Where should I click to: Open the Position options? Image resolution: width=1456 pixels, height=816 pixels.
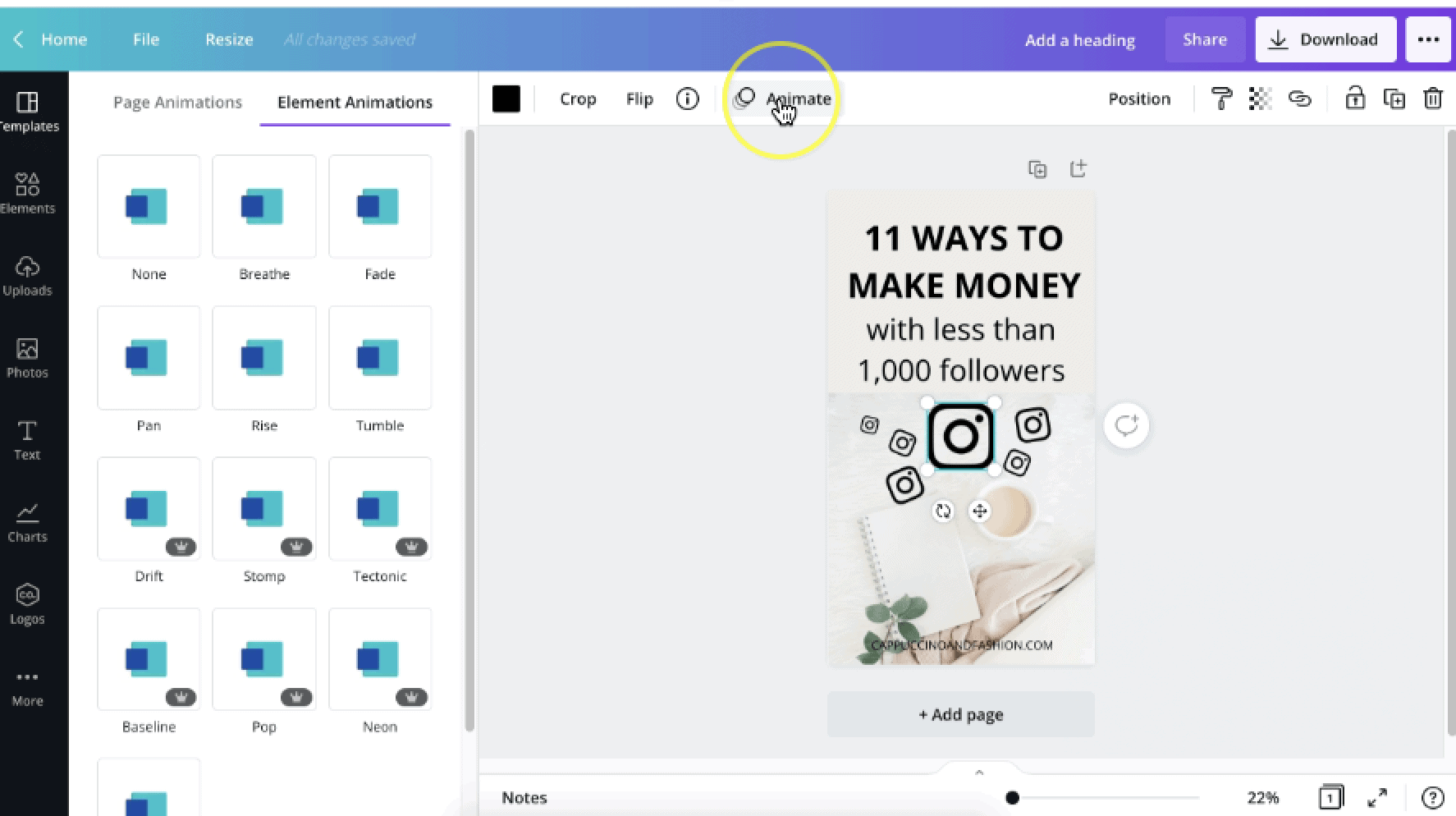coord(1139,99)
